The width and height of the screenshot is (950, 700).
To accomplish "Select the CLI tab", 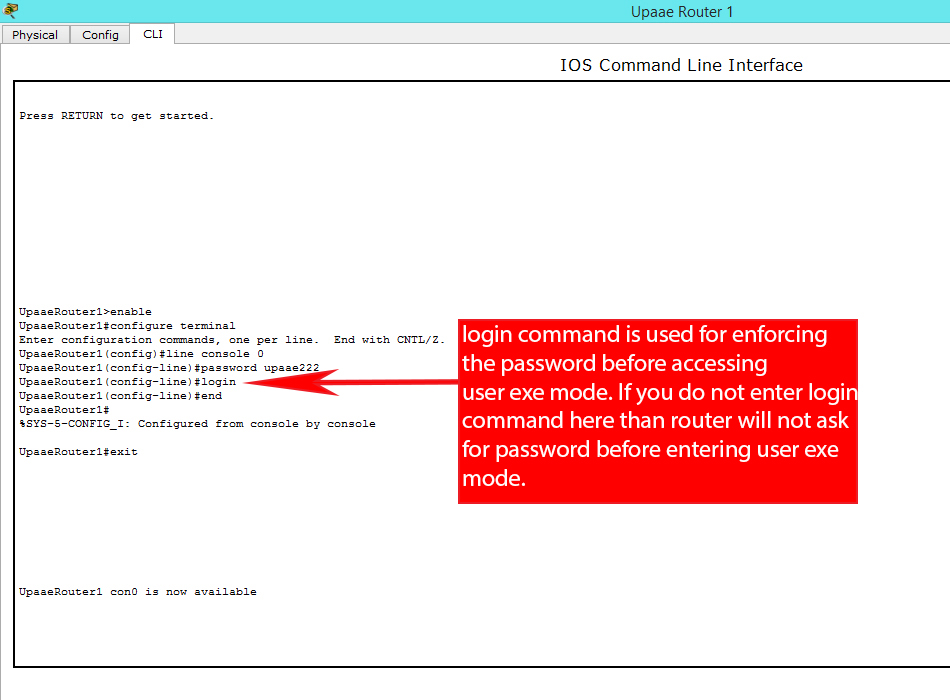I will (153, 34).
